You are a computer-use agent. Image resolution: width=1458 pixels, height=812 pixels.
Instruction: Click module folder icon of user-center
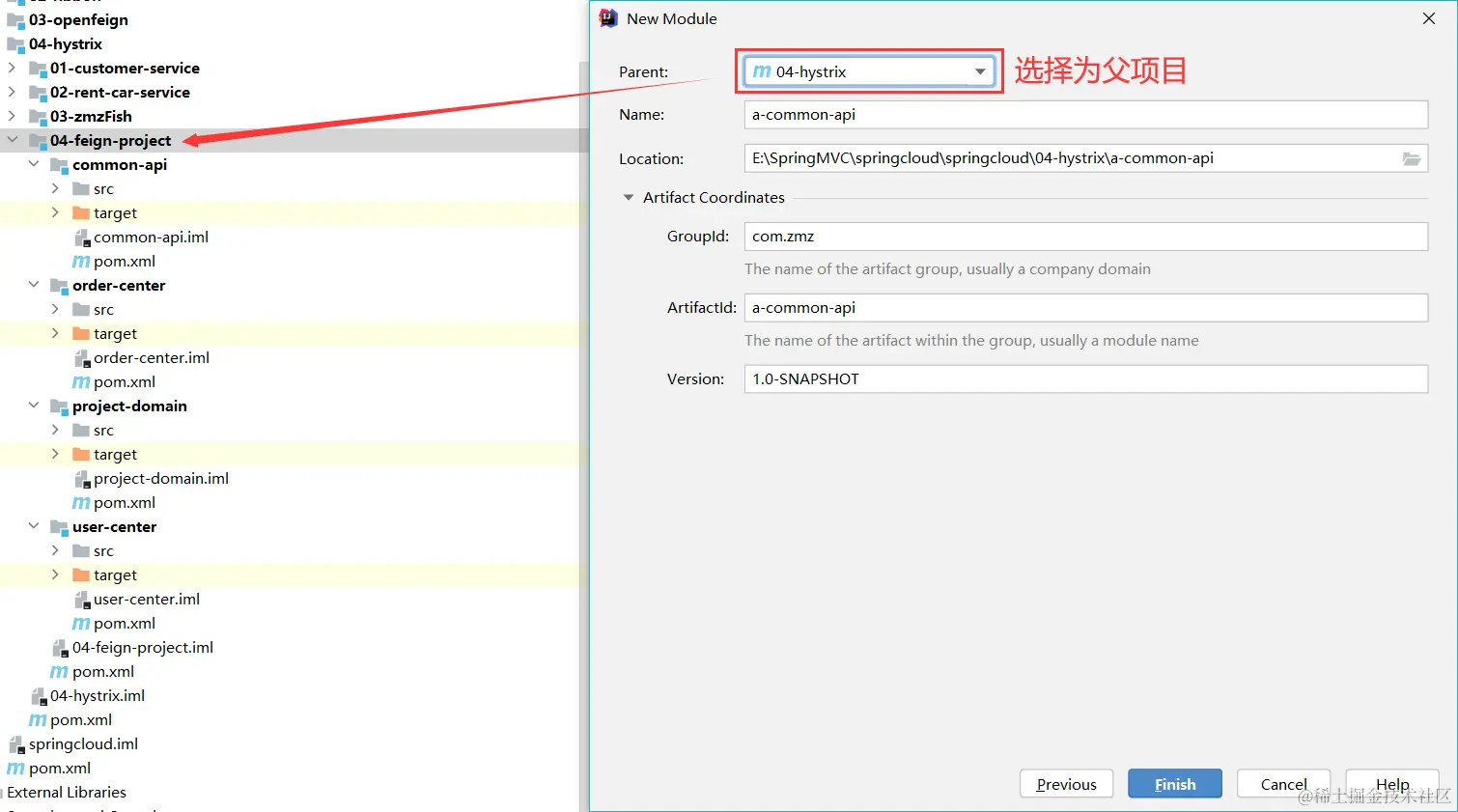(x=59, y=527)
